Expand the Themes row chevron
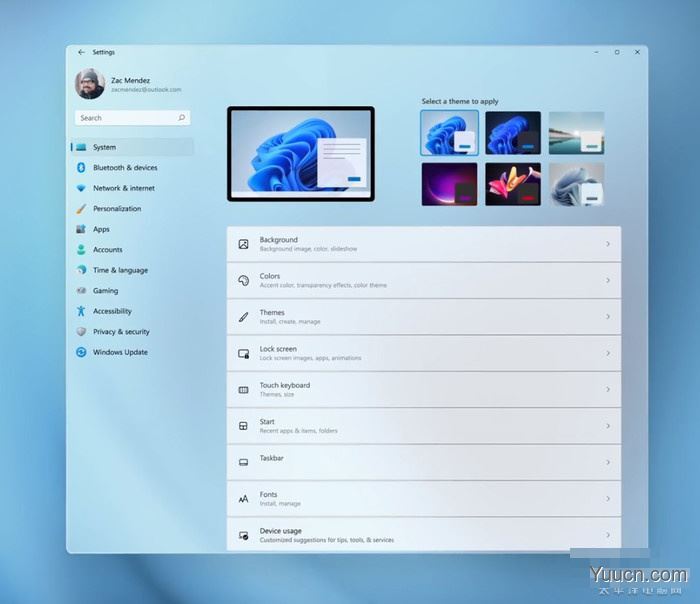Viewport: 700px width, 604px height. pos(608,317)
